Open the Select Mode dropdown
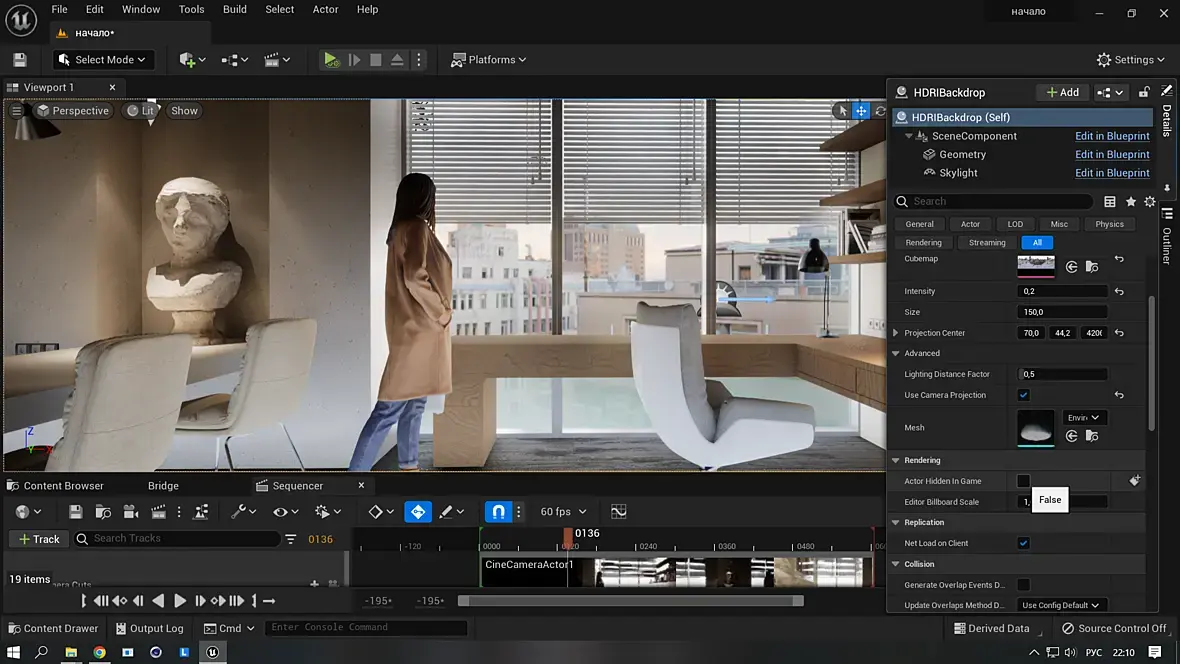The width and height of the screenshot is (1180, 664). (104, 60)
